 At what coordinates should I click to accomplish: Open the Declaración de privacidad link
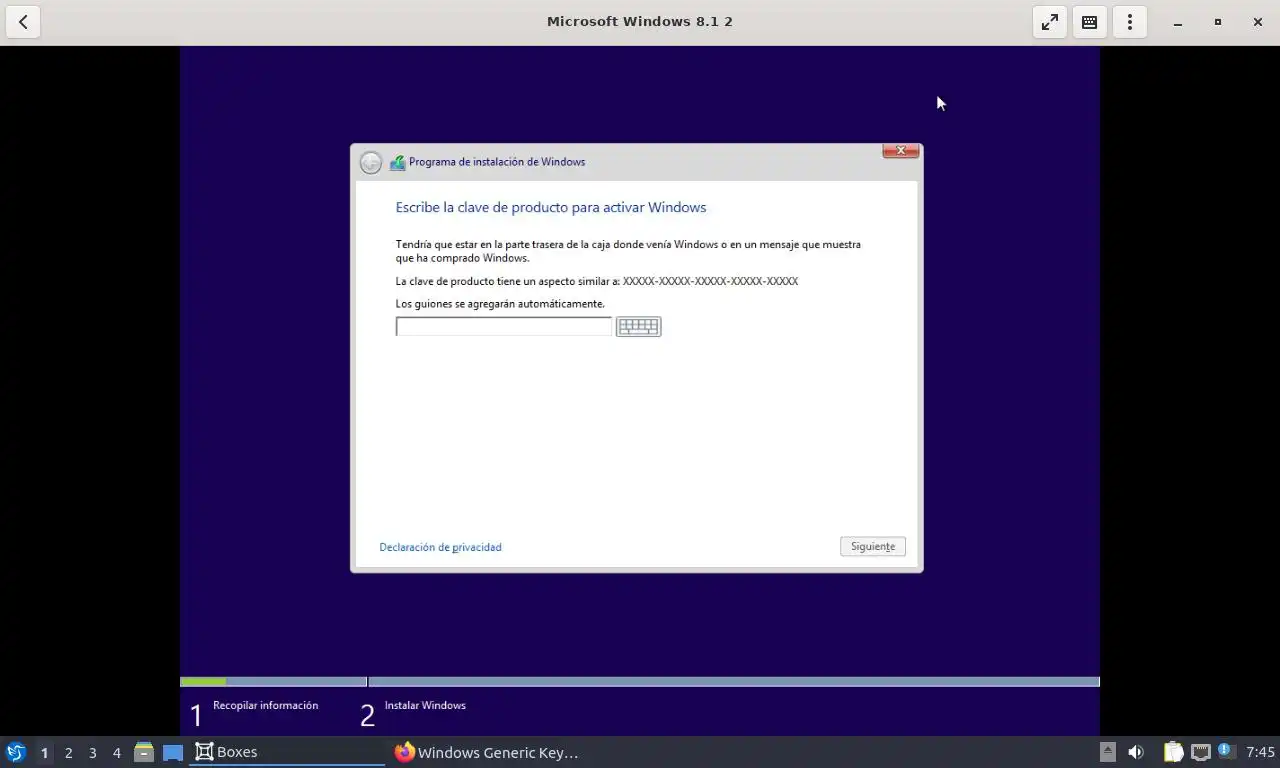[440, 547]
